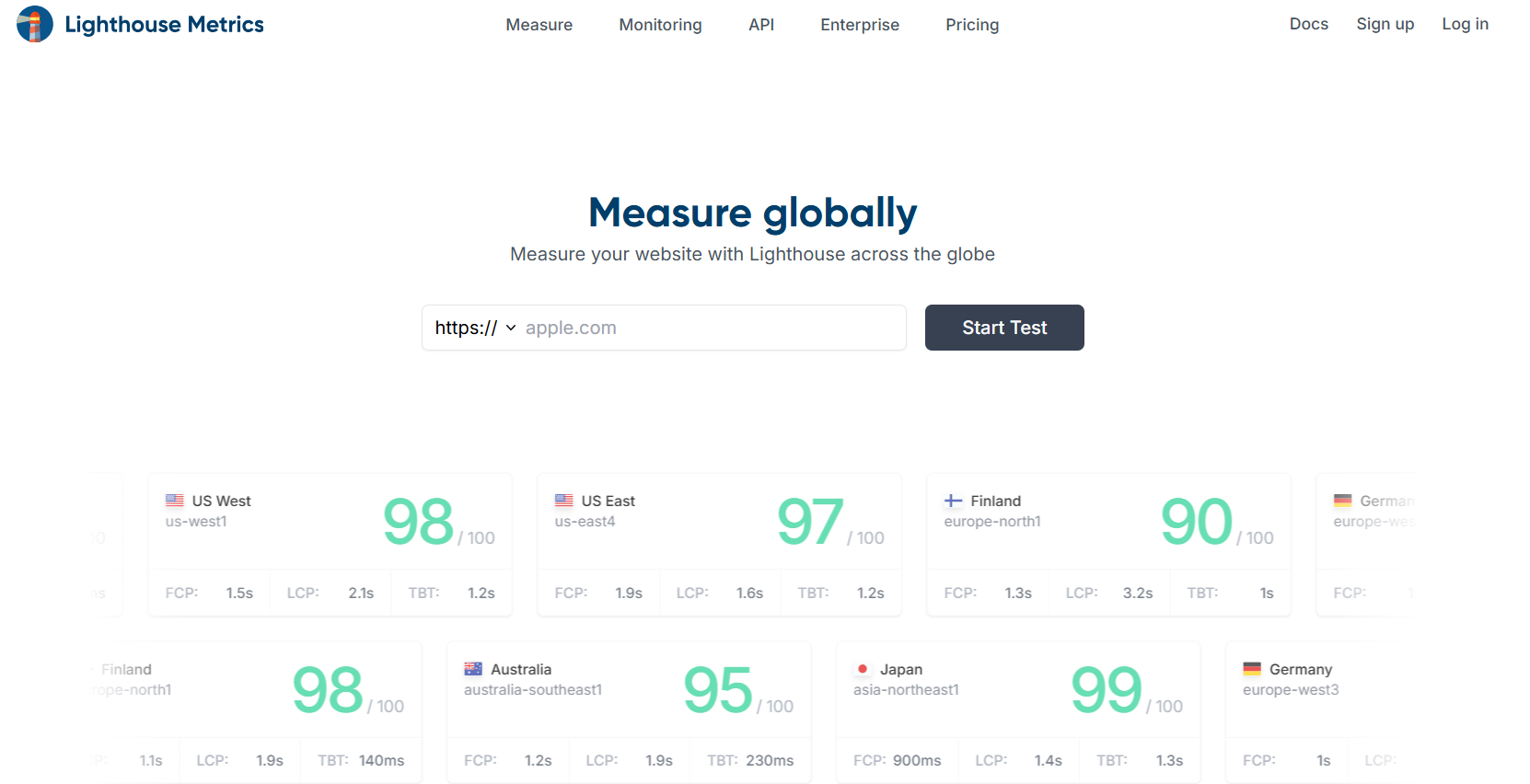Open the https:// protocol dropdown
Viewport: 1530px width, 784px height.
pyautogui.click(x=475, y=328)
